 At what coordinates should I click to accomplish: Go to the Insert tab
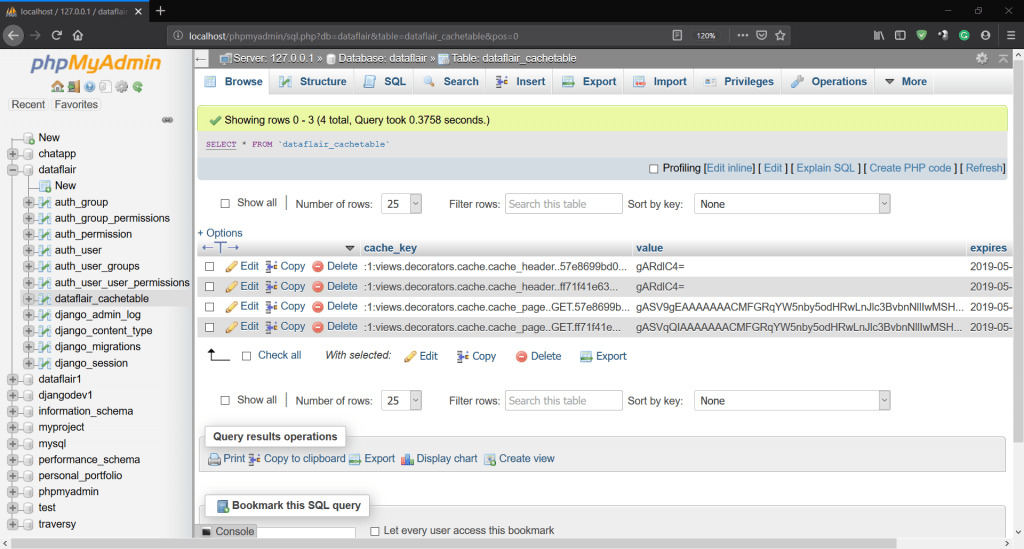[520, 82]
